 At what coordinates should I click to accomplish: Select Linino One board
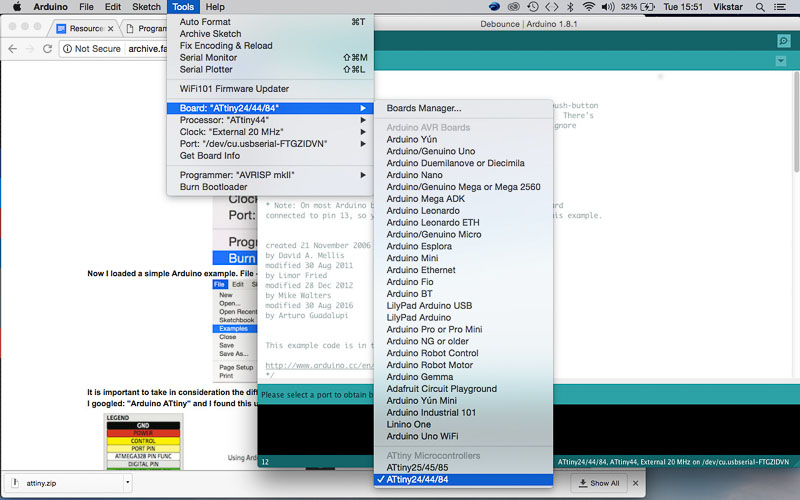pyautogui.click(x=463, y=424)
